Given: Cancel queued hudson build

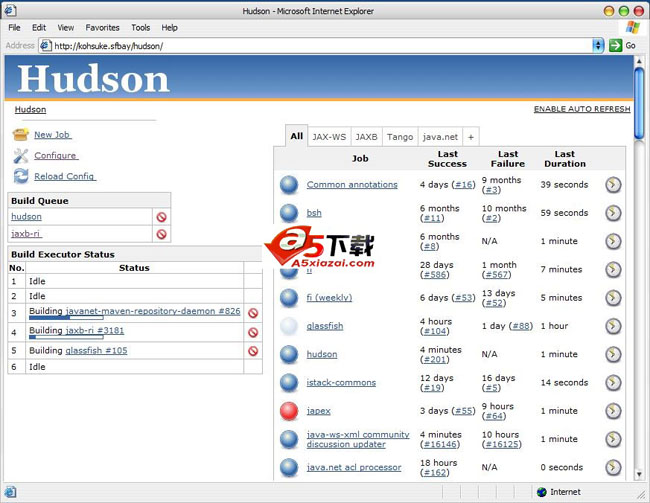Looking at the screenshot, I should [x=161, y=217].
